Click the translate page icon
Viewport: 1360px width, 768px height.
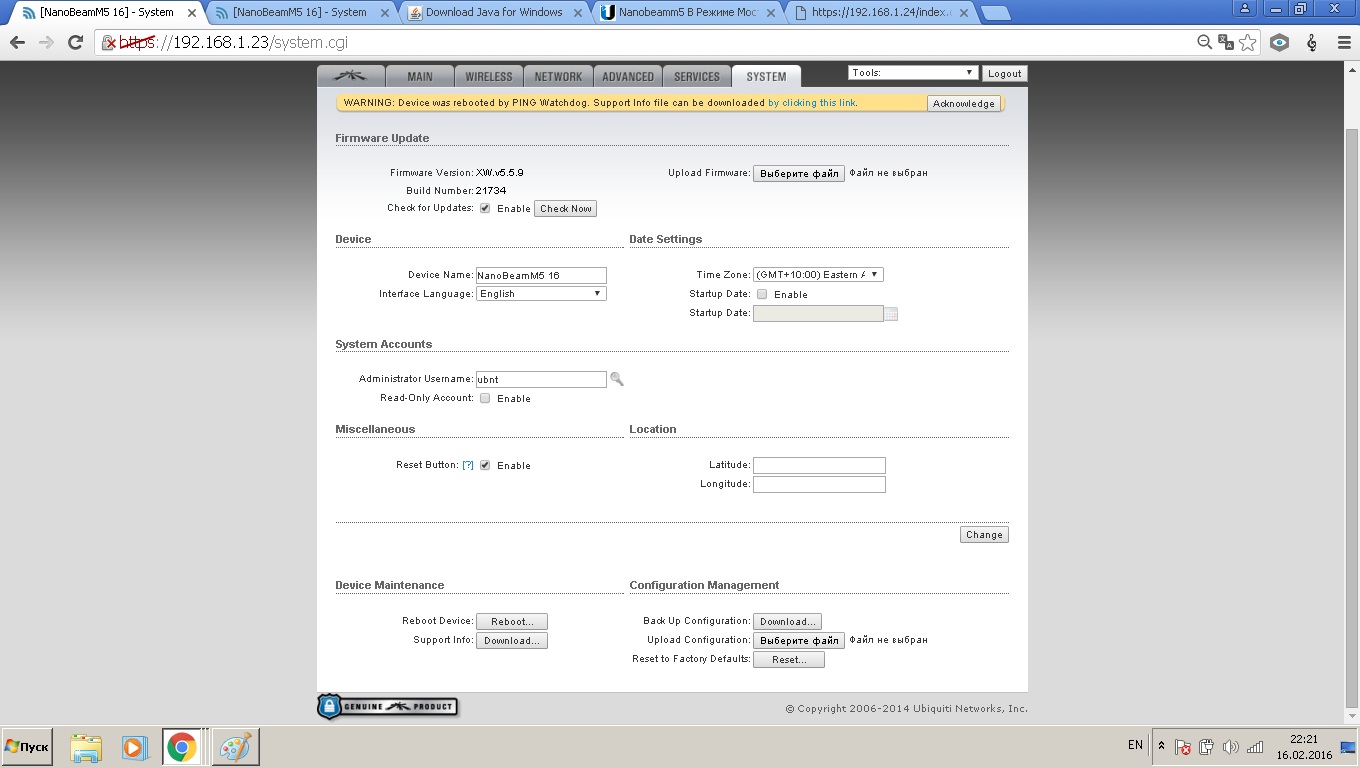pos(1226,43)
